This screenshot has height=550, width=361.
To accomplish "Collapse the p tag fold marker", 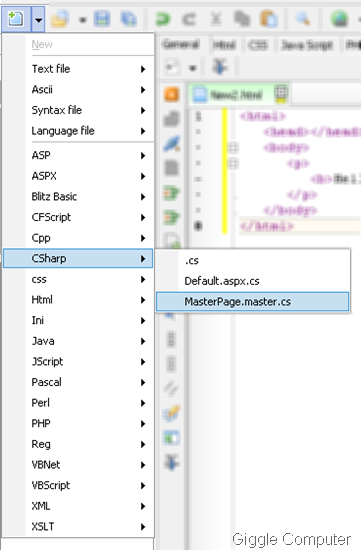I will point(233,163).
